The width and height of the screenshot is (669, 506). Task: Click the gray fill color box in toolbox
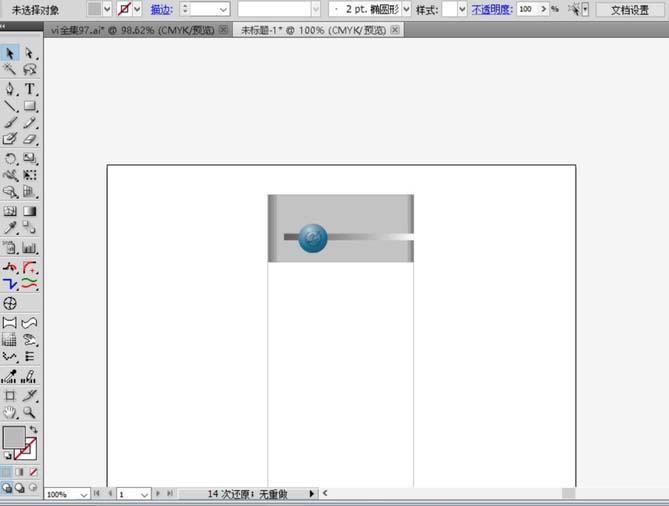click(x=14, y=437)
